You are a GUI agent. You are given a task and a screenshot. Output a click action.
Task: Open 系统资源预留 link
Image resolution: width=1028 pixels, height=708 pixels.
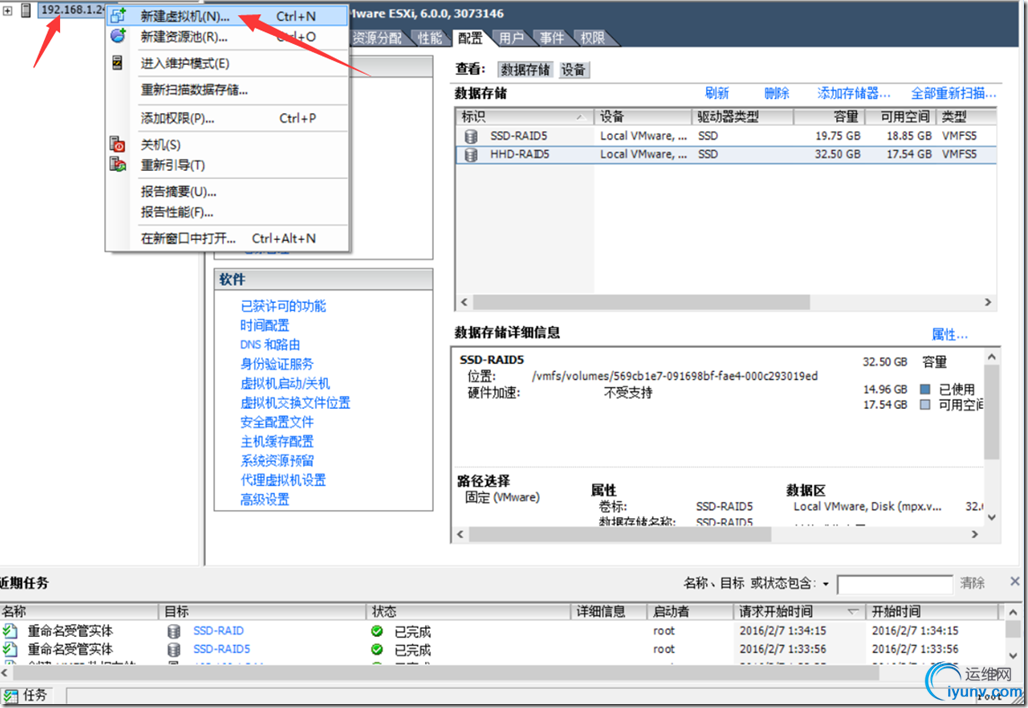277,461
